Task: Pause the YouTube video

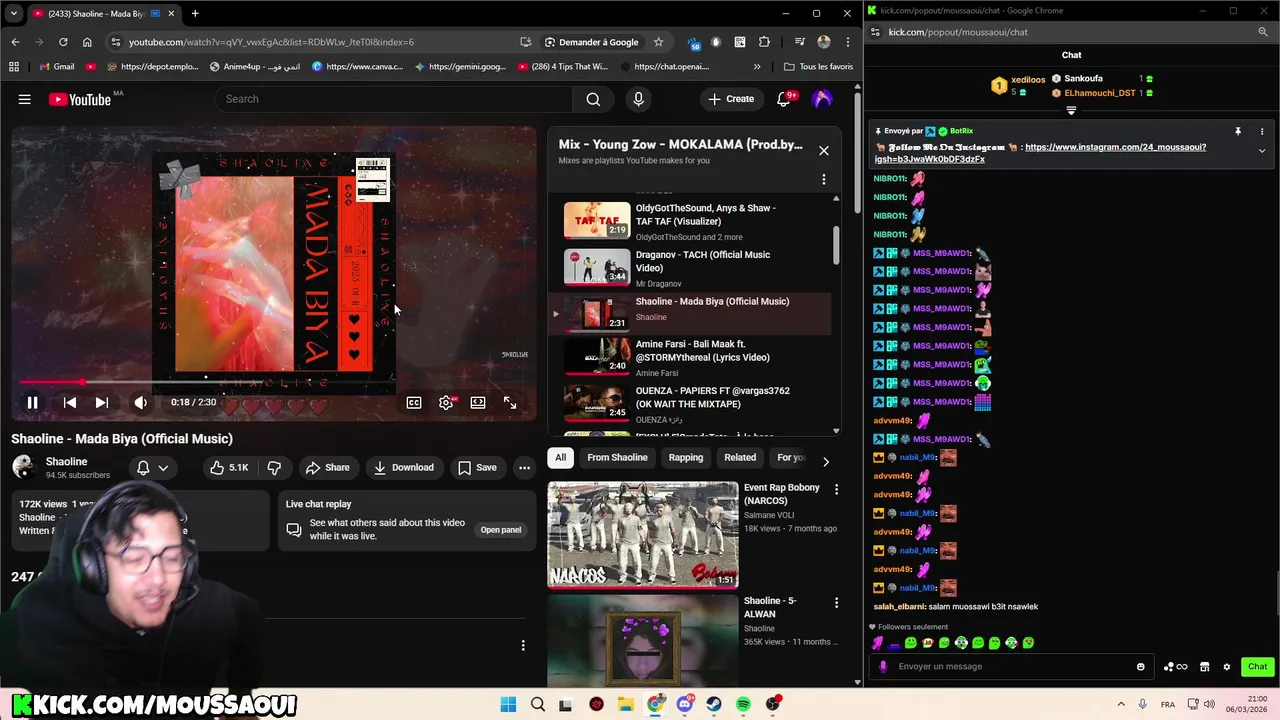Action: click(32, 402)
